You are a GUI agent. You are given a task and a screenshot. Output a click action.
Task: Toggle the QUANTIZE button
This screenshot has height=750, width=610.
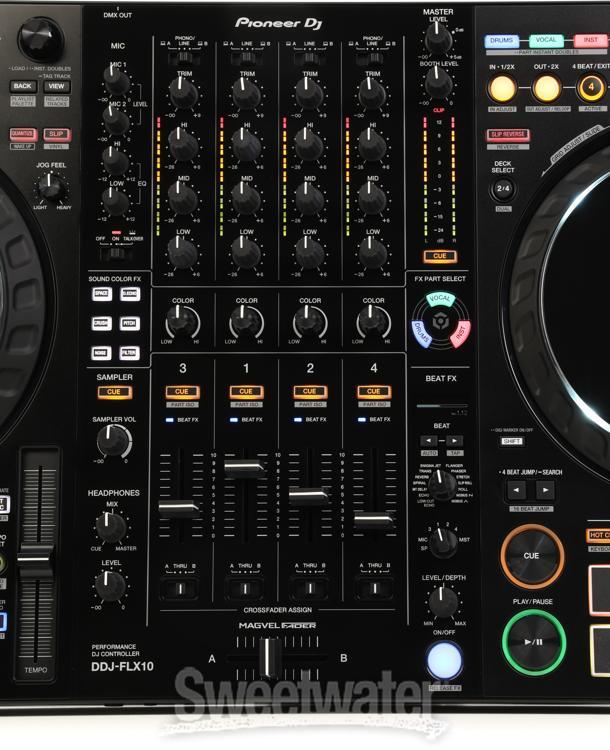[x=22, y=134]
